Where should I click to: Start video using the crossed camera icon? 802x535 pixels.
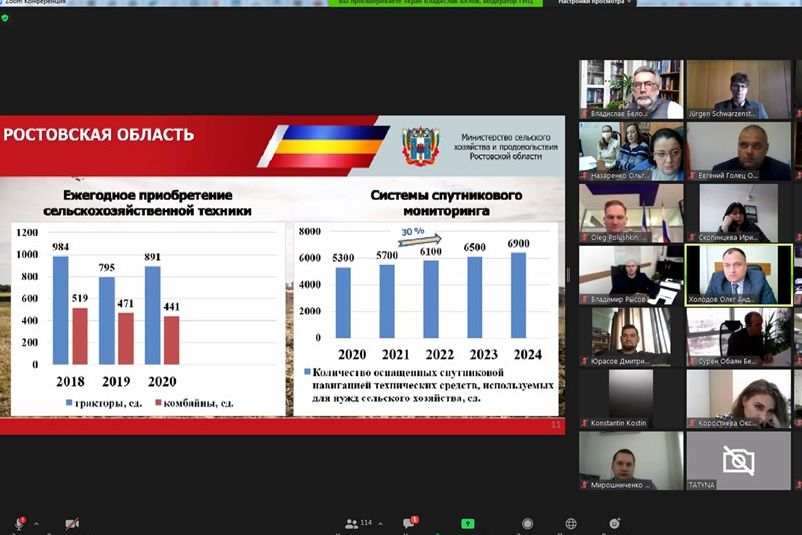[72, 523]
